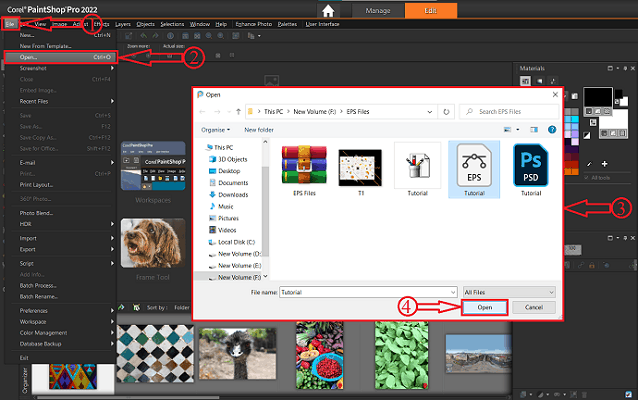Click the File name input field
The image size is (638, 400).
click(368, 292)
